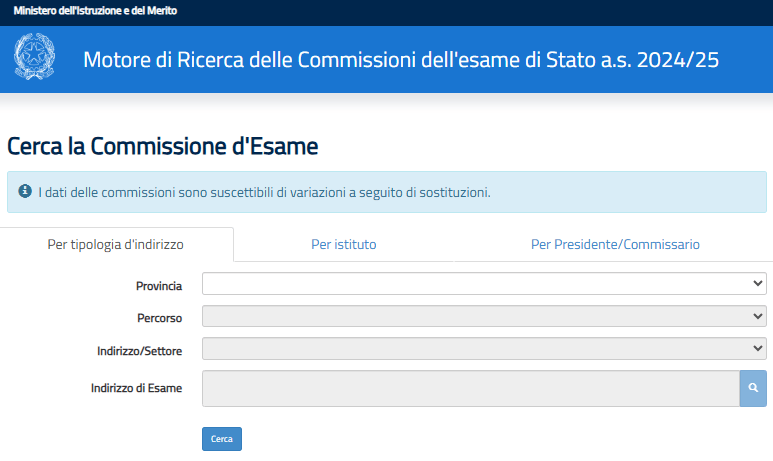773x461 pixels.
Task: Click the Cerca la Commissione d'Esame heading
Action: (163, 146)
